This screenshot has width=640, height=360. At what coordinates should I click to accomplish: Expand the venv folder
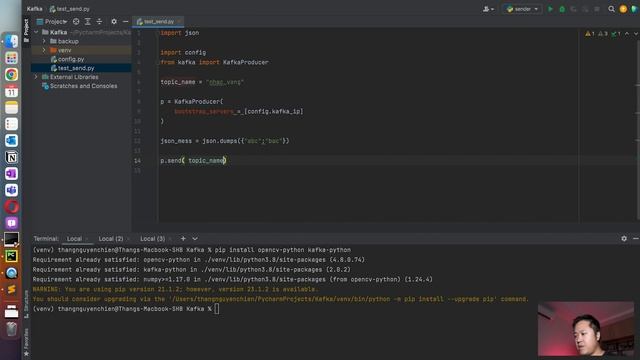pos(44,50)
